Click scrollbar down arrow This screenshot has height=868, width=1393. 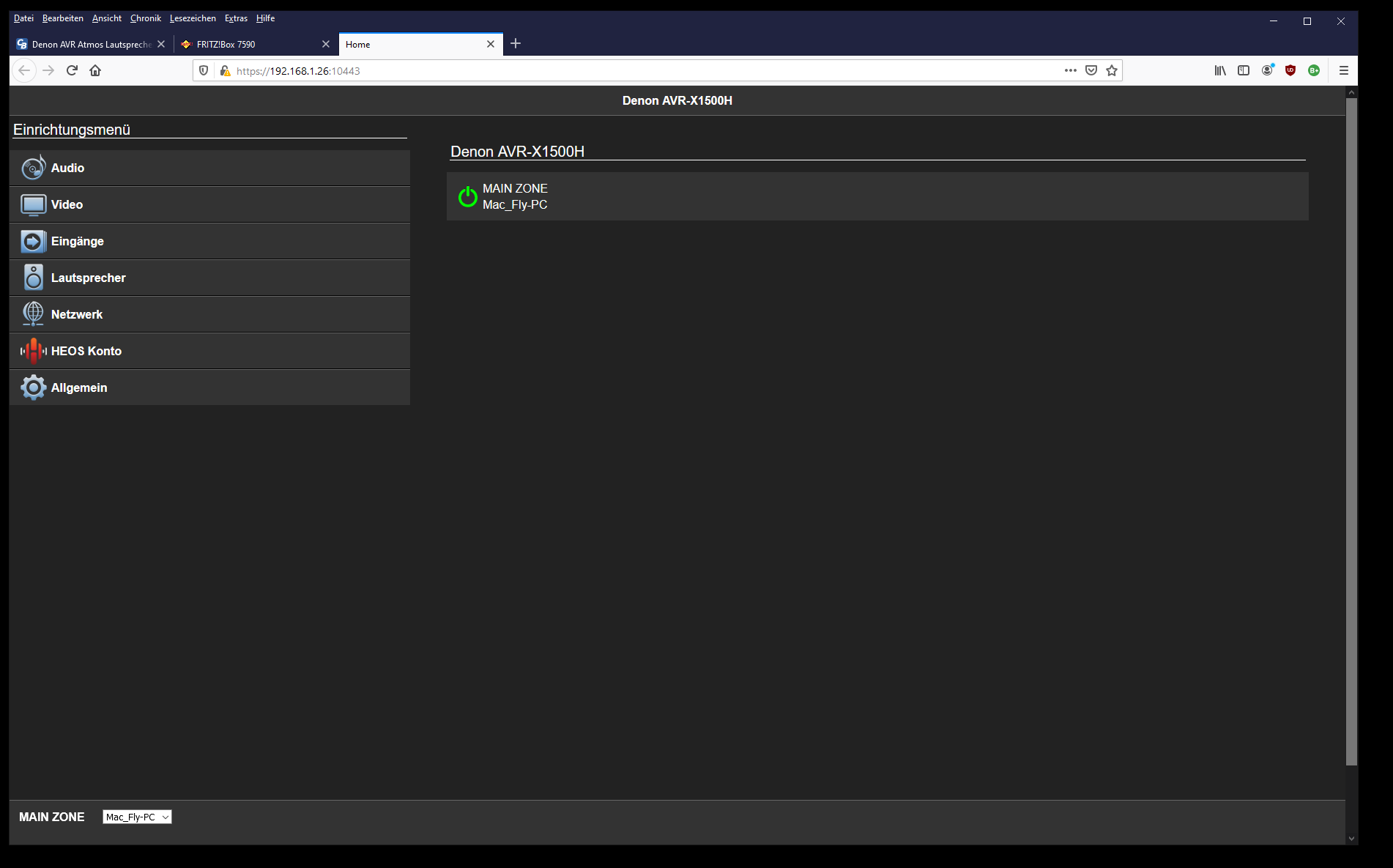(1351, 839)
